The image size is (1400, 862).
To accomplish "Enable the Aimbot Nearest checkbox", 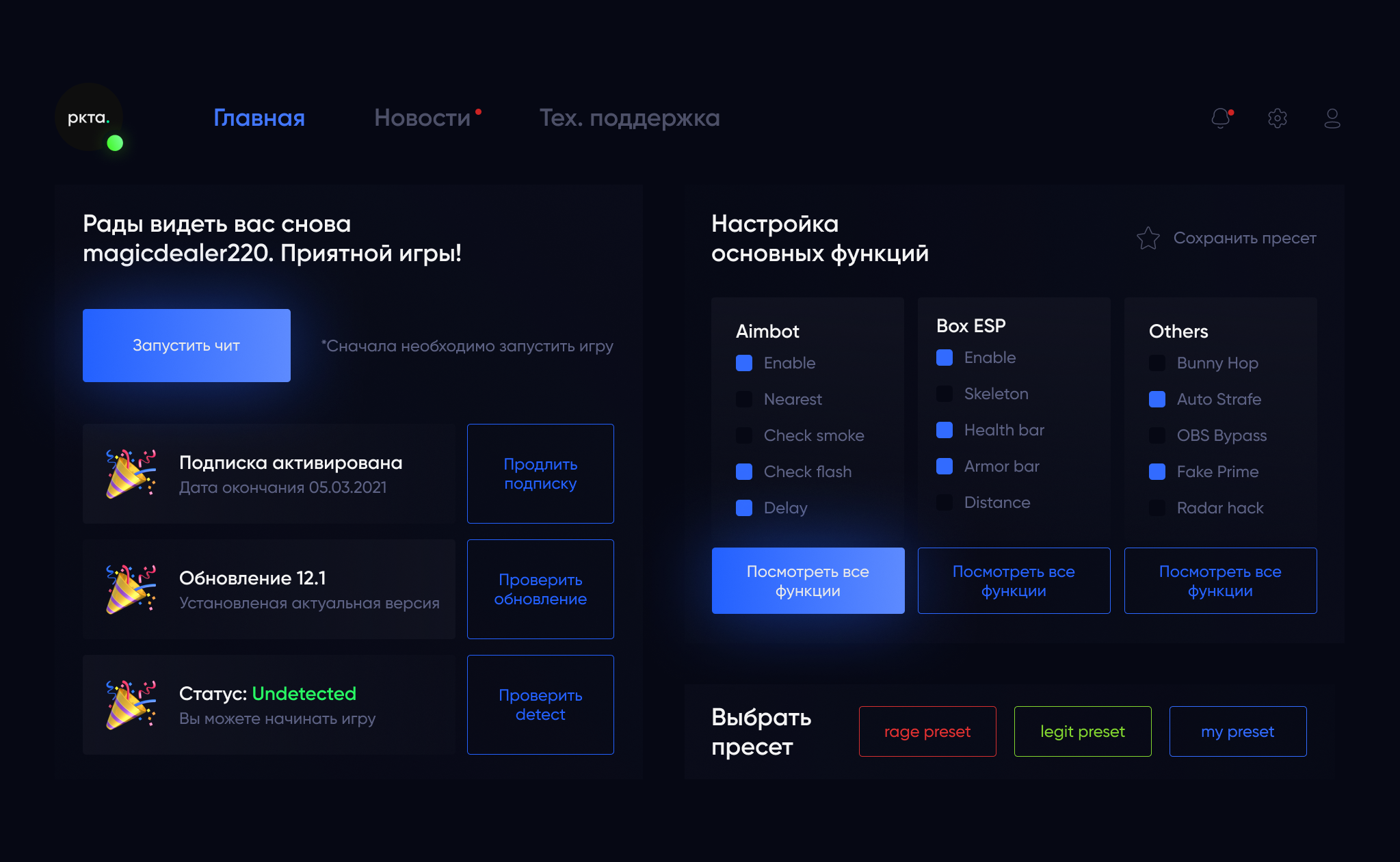I will click(x=744, y=399).
